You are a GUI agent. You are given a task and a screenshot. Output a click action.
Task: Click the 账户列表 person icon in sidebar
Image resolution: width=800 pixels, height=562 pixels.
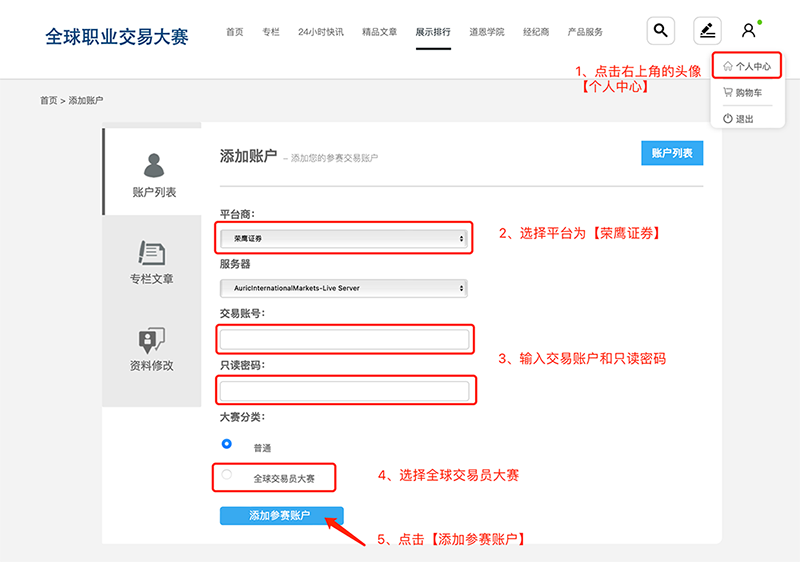point(153,165)
